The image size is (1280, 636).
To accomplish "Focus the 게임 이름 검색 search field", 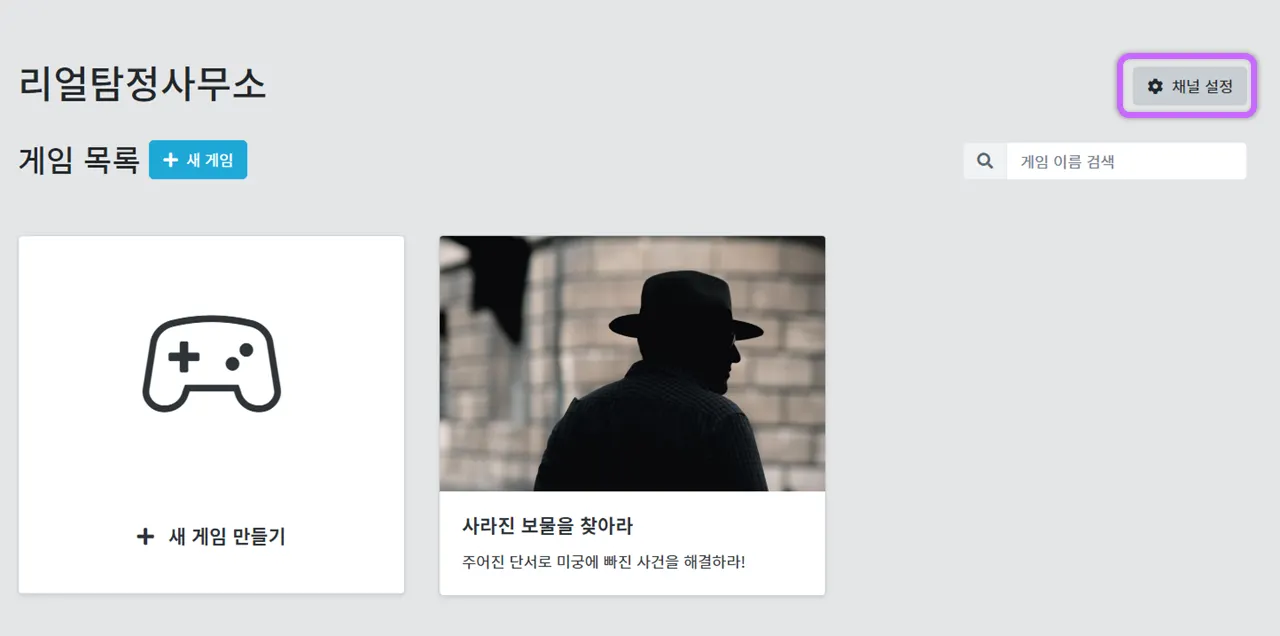I will pyautogui.click(x=1126, y=161).
